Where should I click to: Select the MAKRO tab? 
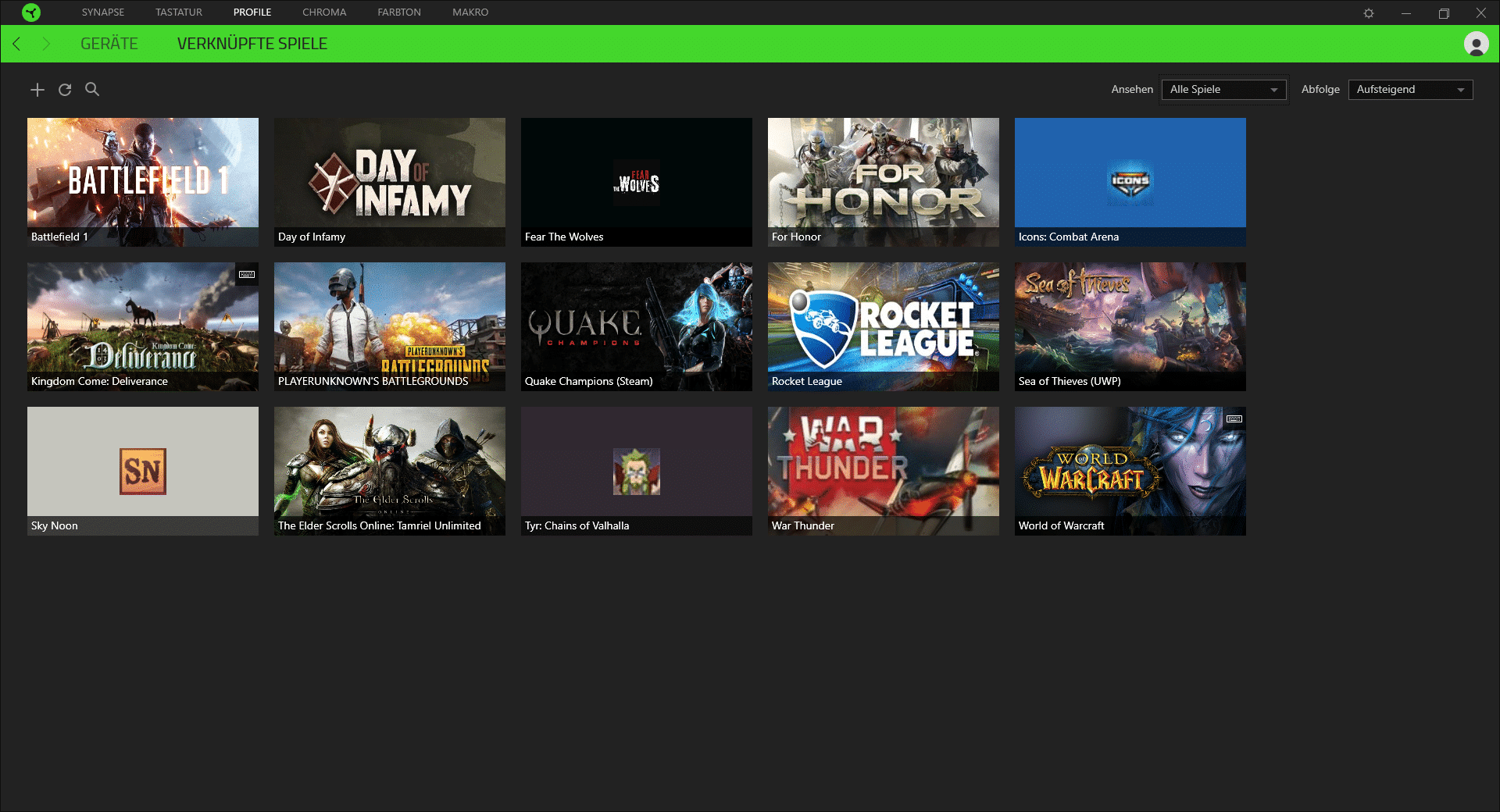470,12
